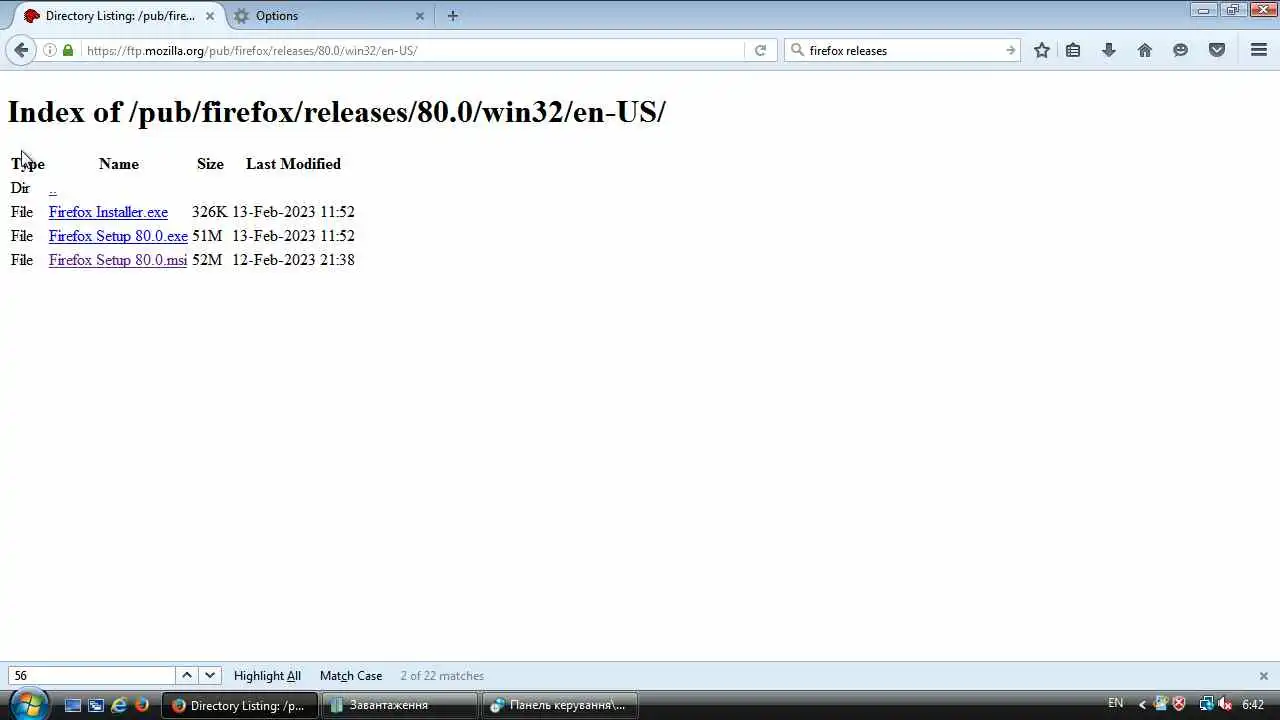Click the 'Index of /pub/firefox' page heading
The image size is (1280, 720).
click(x=336, y=112)
